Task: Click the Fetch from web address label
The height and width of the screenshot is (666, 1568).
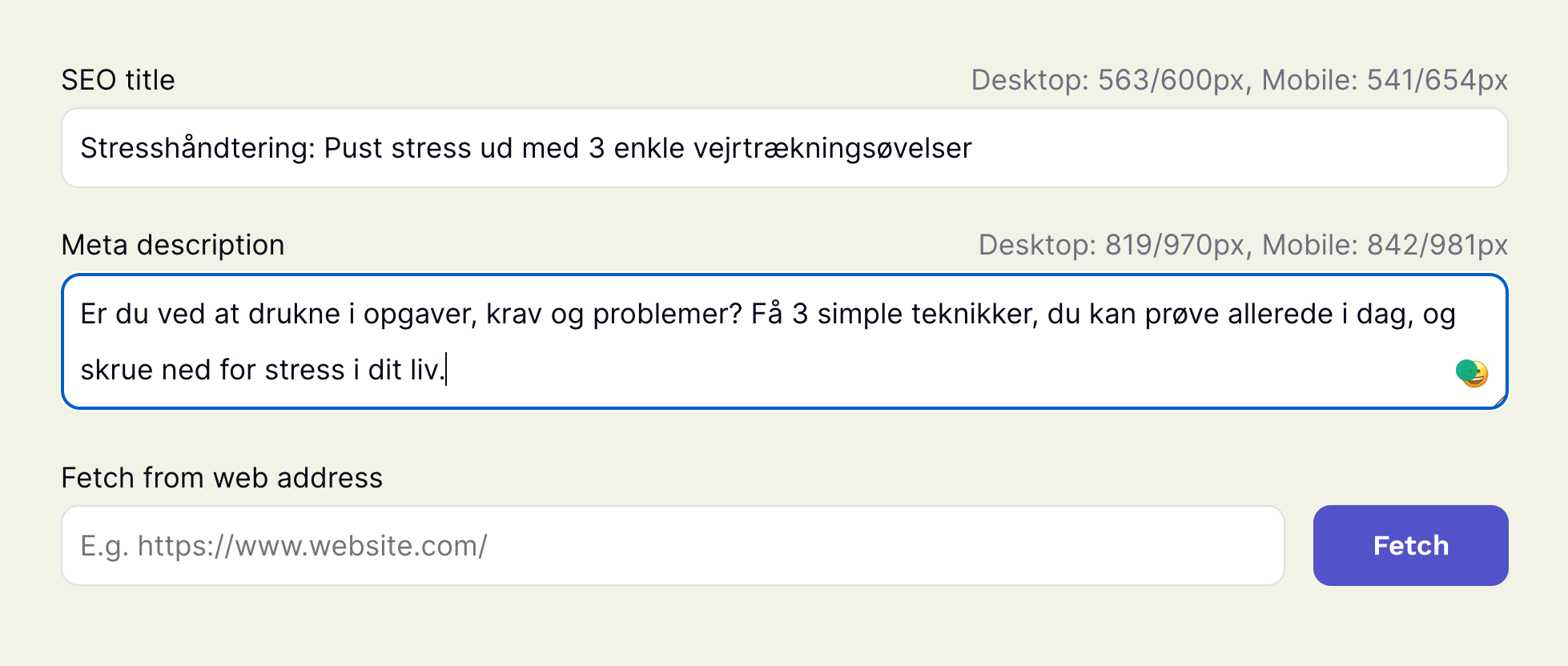Action: 223,477
